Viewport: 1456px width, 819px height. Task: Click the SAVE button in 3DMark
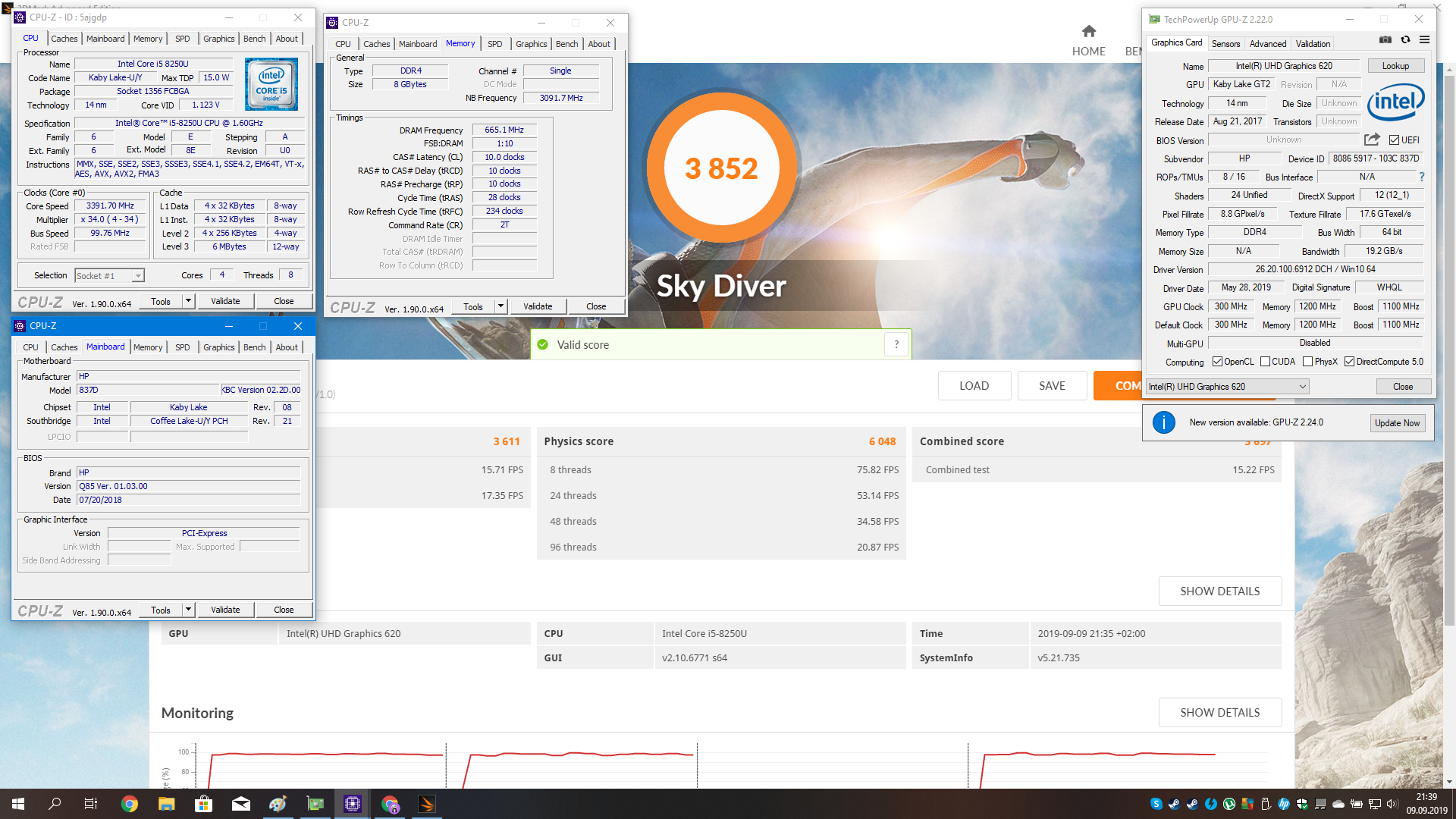coord(1052,386)
